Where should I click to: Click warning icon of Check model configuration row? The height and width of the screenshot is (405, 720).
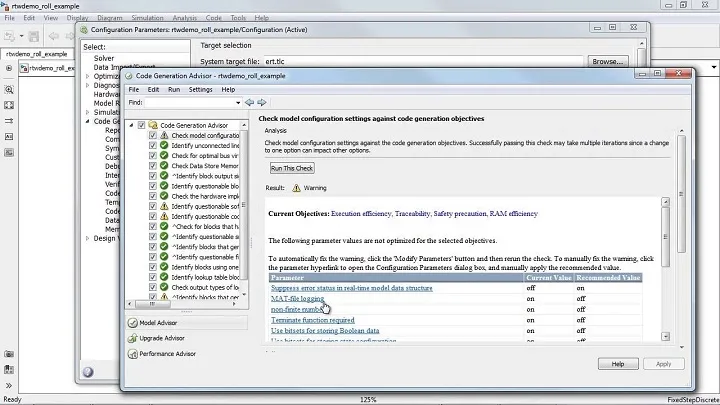point(164,135)
